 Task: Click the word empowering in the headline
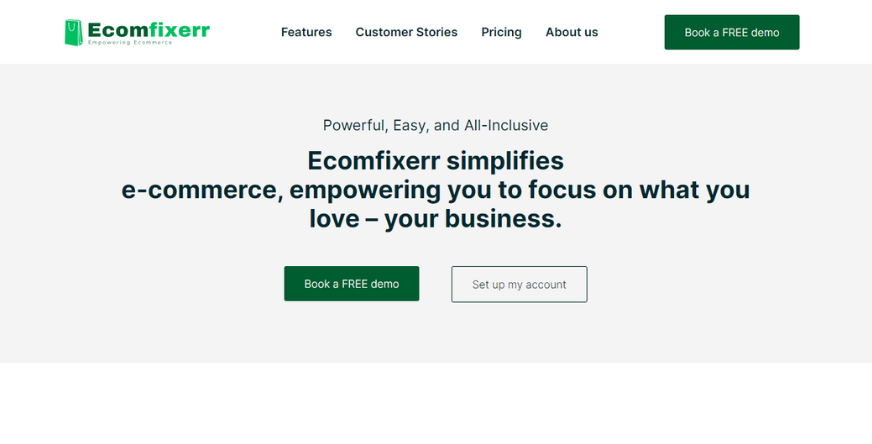coord(365,190)
